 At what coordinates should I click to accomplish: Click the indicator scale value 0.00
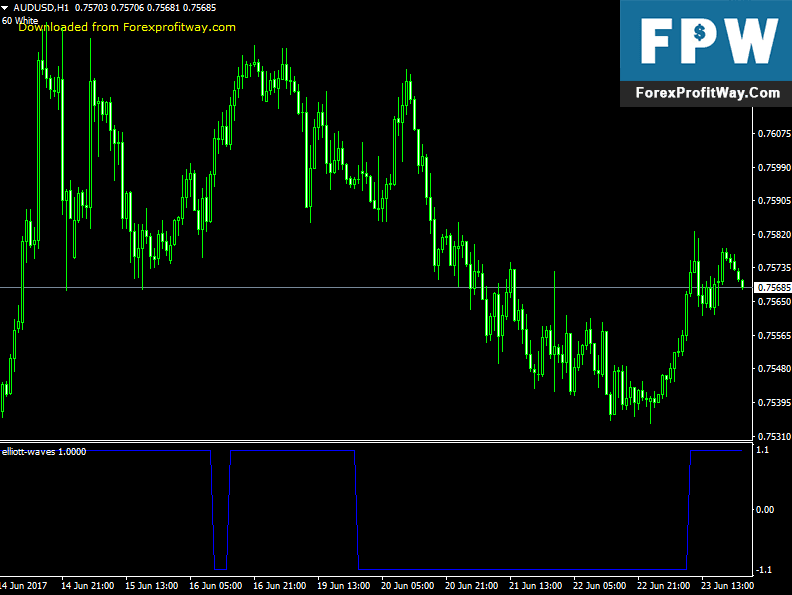(x=765, y=510)
